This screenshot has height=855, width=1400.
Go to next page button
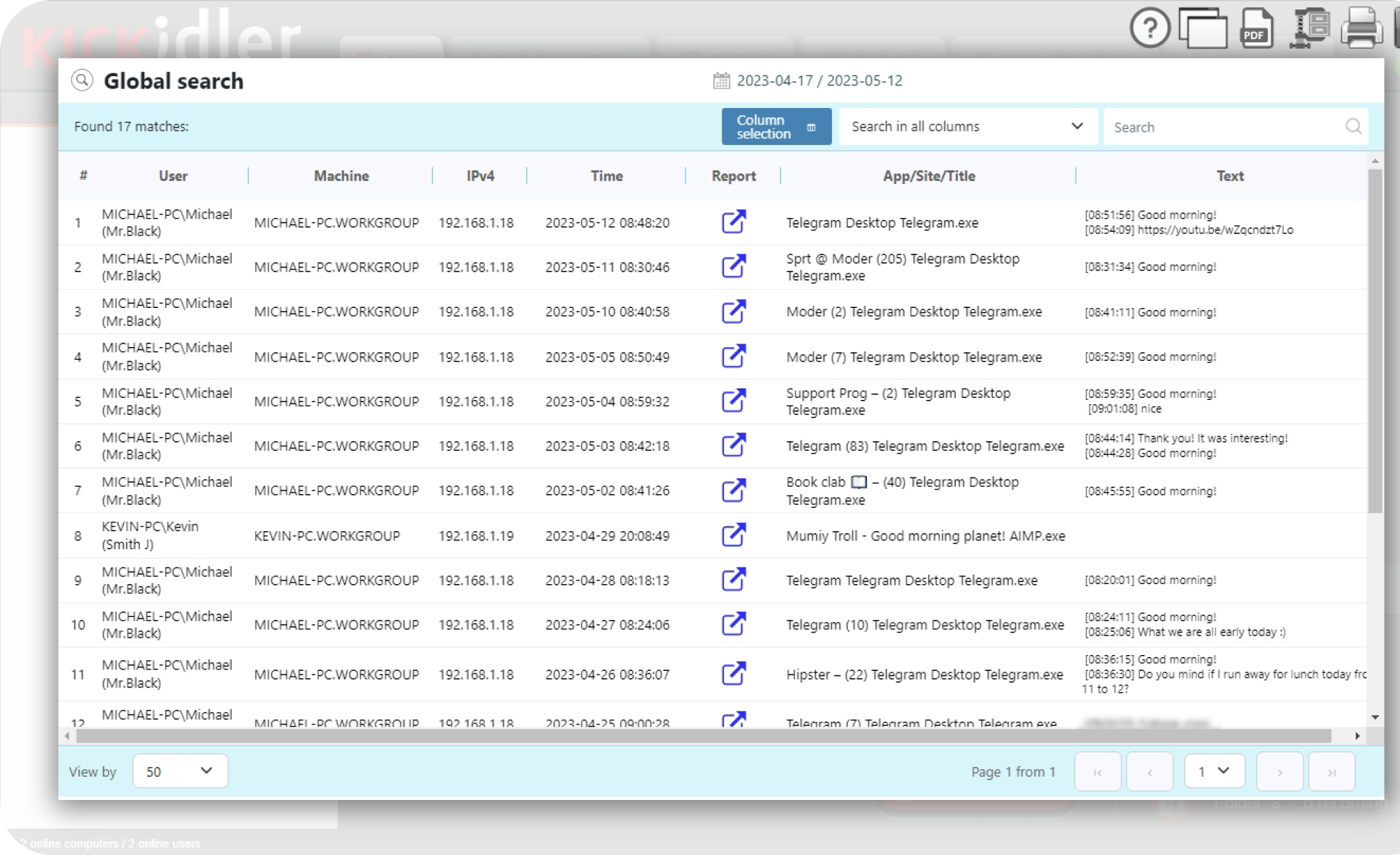[x=1280, y=772]
